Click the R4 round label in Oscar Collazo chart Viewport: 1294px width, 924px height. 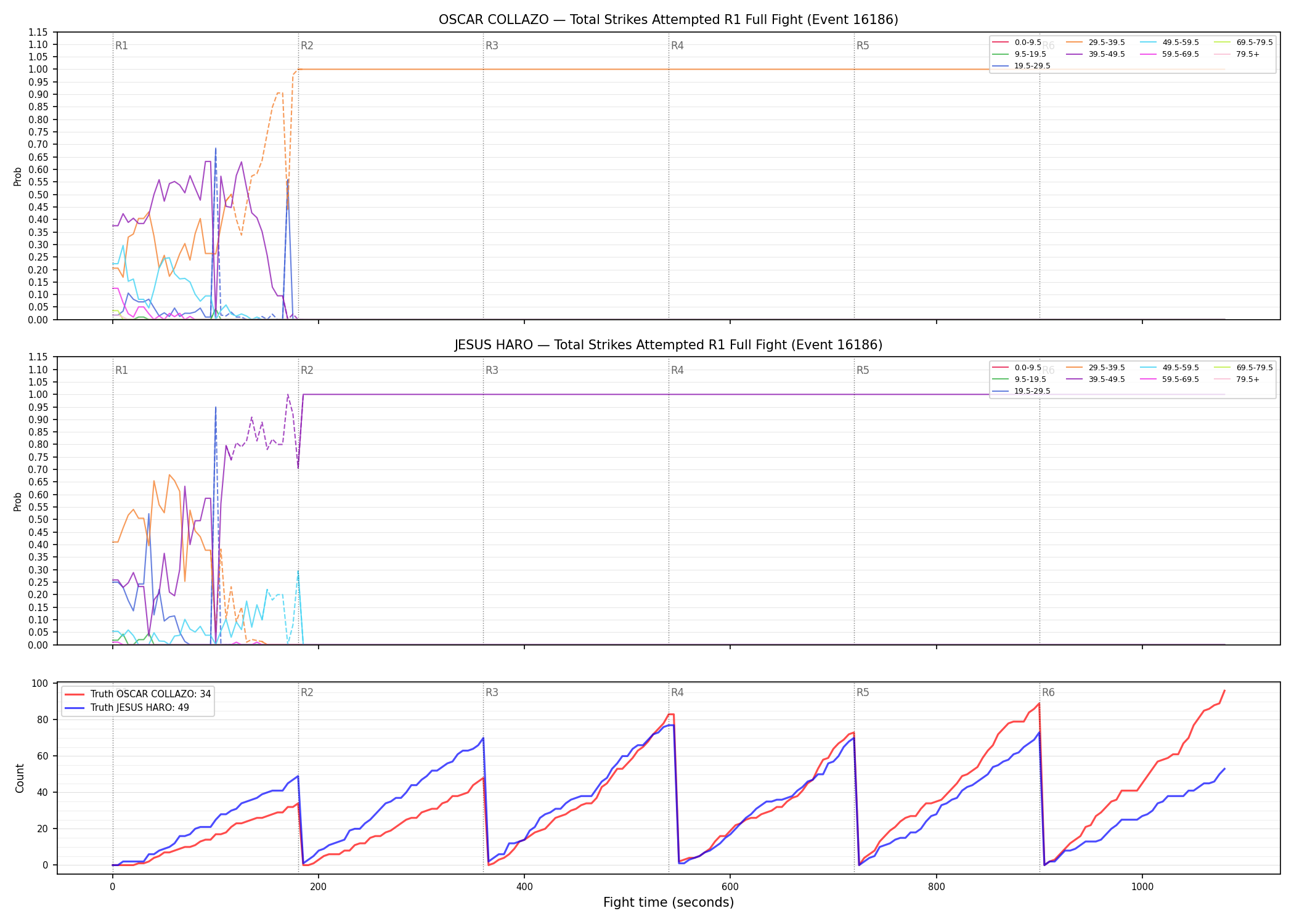(677, 46)
